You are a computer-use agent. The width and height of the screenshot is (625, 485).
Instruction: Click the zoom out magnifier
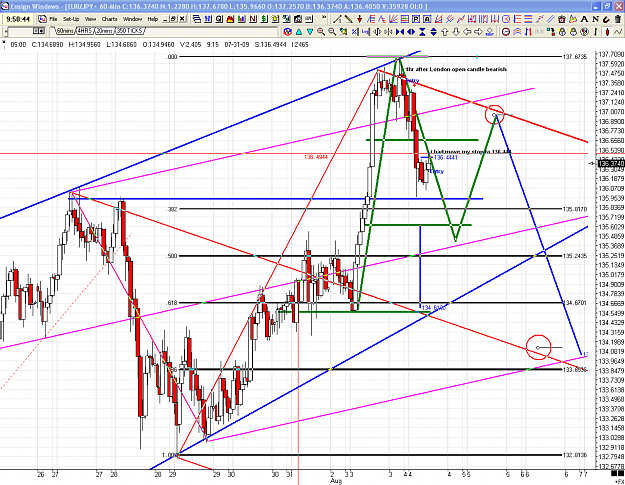[x=332, y=31]
